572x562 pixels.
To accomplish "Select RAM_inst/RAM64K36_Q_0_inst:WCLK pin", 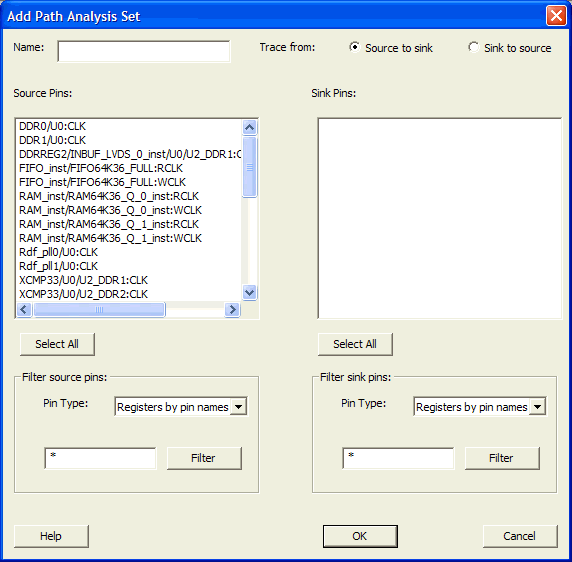I will [111, 210].
